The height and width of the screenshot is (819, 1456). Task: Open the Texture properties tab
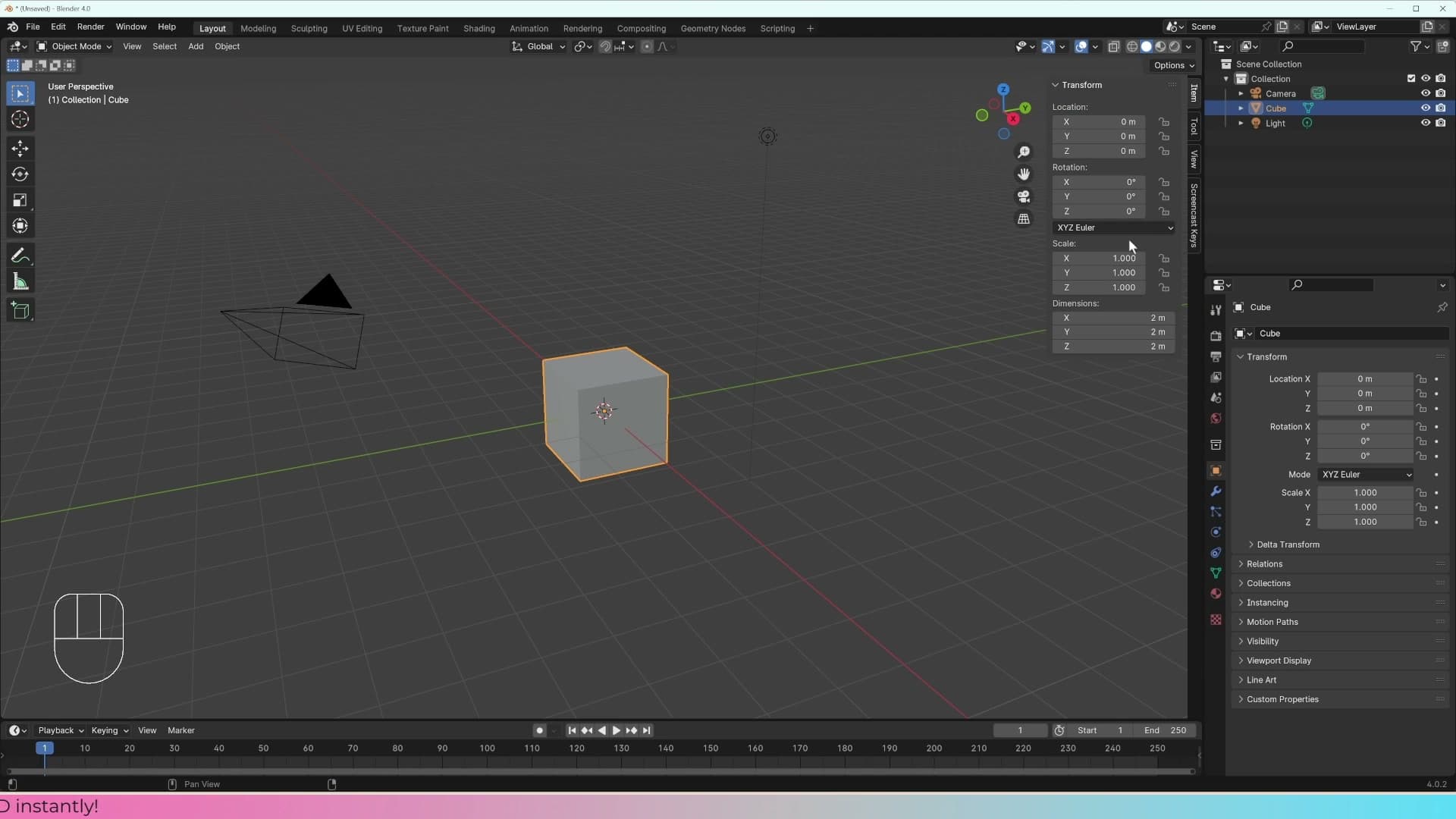point(1216,620)
